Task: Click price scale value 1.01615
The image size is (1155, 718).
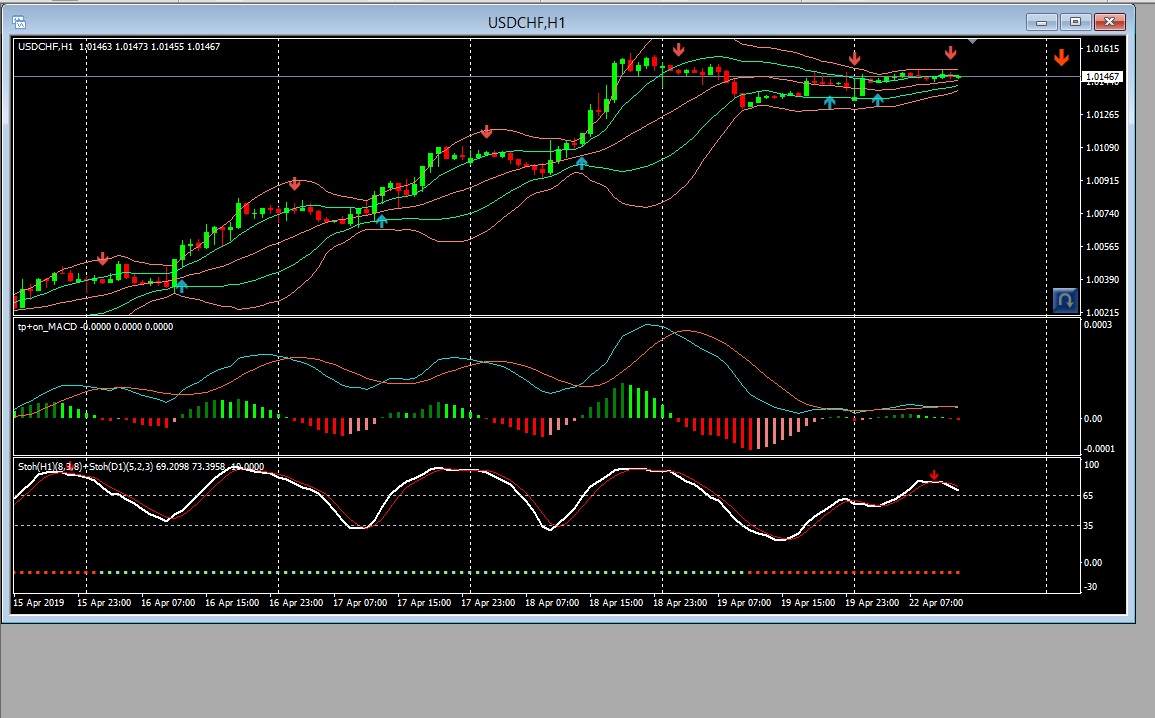Action: coord(1102,49)
